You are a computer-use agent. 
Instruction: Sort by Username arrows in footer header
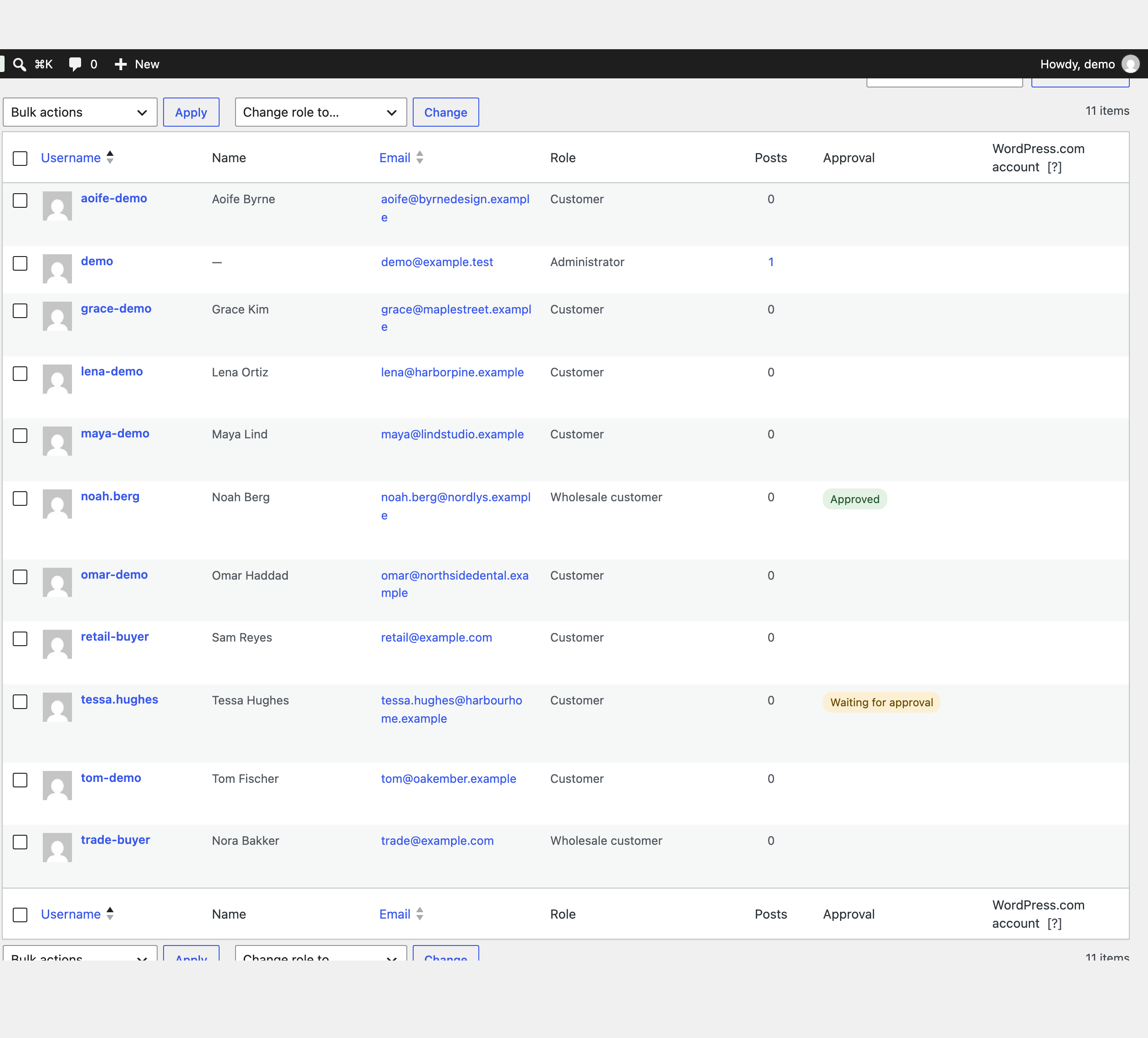pos(110,913)
